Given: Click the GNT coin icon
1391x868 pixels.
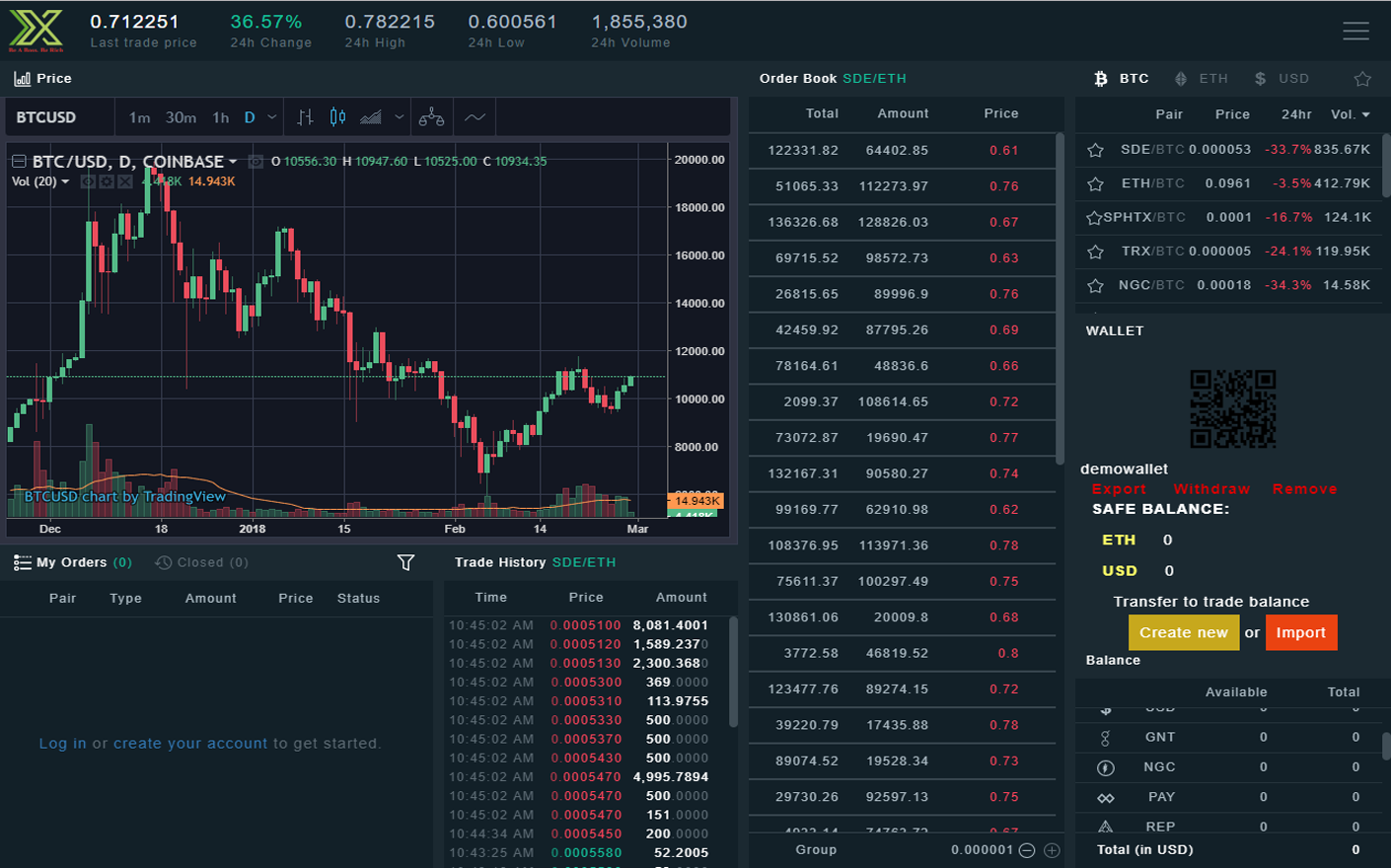Looking at the screenshot, I should (x=1105, y=738).
